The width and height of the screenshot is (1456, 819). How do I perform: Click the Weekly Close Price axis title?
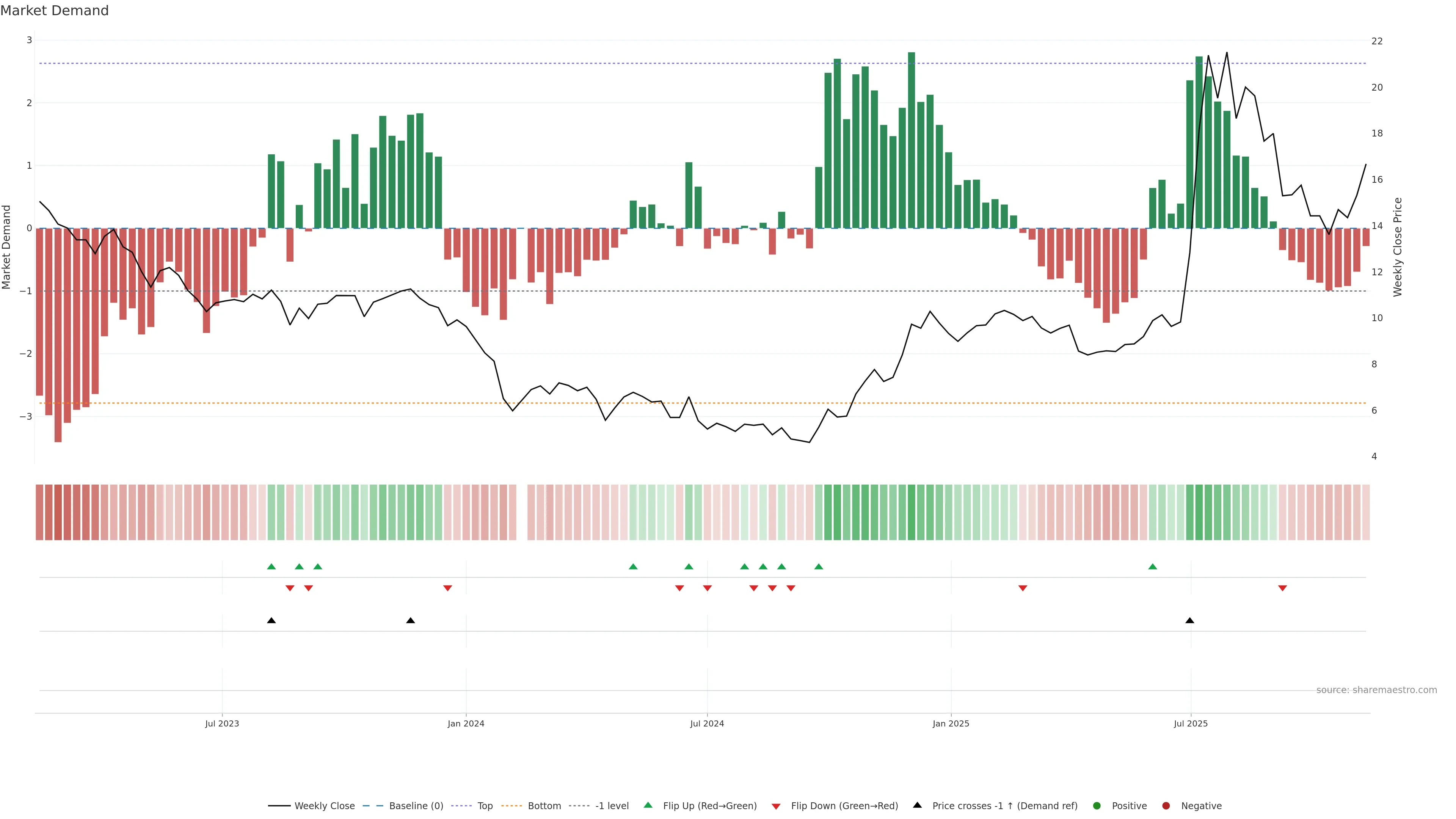point(1398,247)
